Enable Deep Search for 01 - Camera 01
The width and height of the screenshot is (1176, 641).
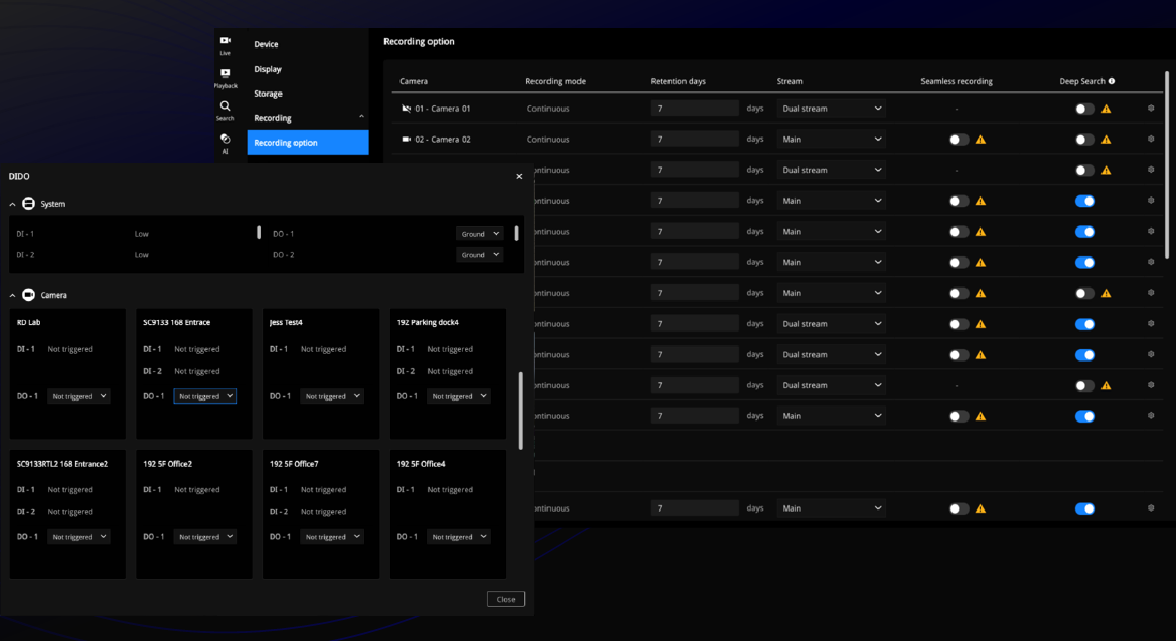pos(1084,109)
